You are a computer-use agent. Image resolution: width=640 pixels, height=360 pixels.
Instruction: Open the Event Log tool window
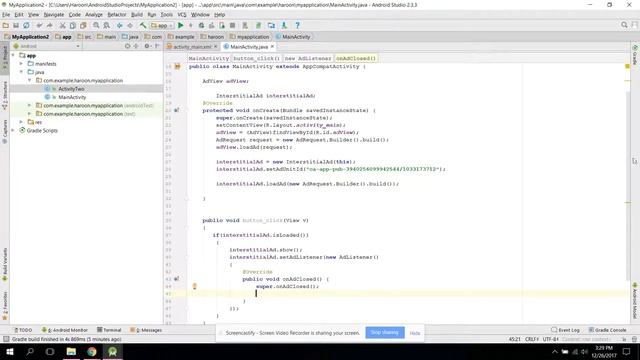coord(565,330)
